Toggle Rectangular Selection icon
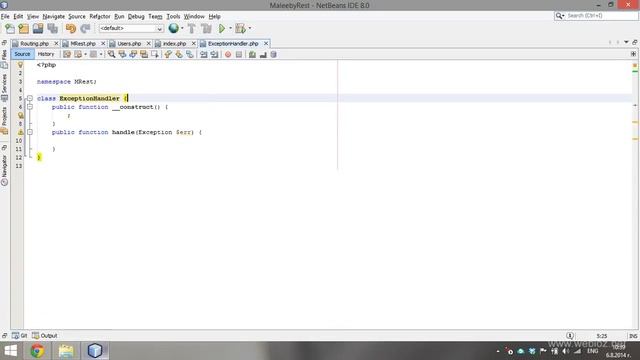The image size is (640, 360). (x=155, y=54)
